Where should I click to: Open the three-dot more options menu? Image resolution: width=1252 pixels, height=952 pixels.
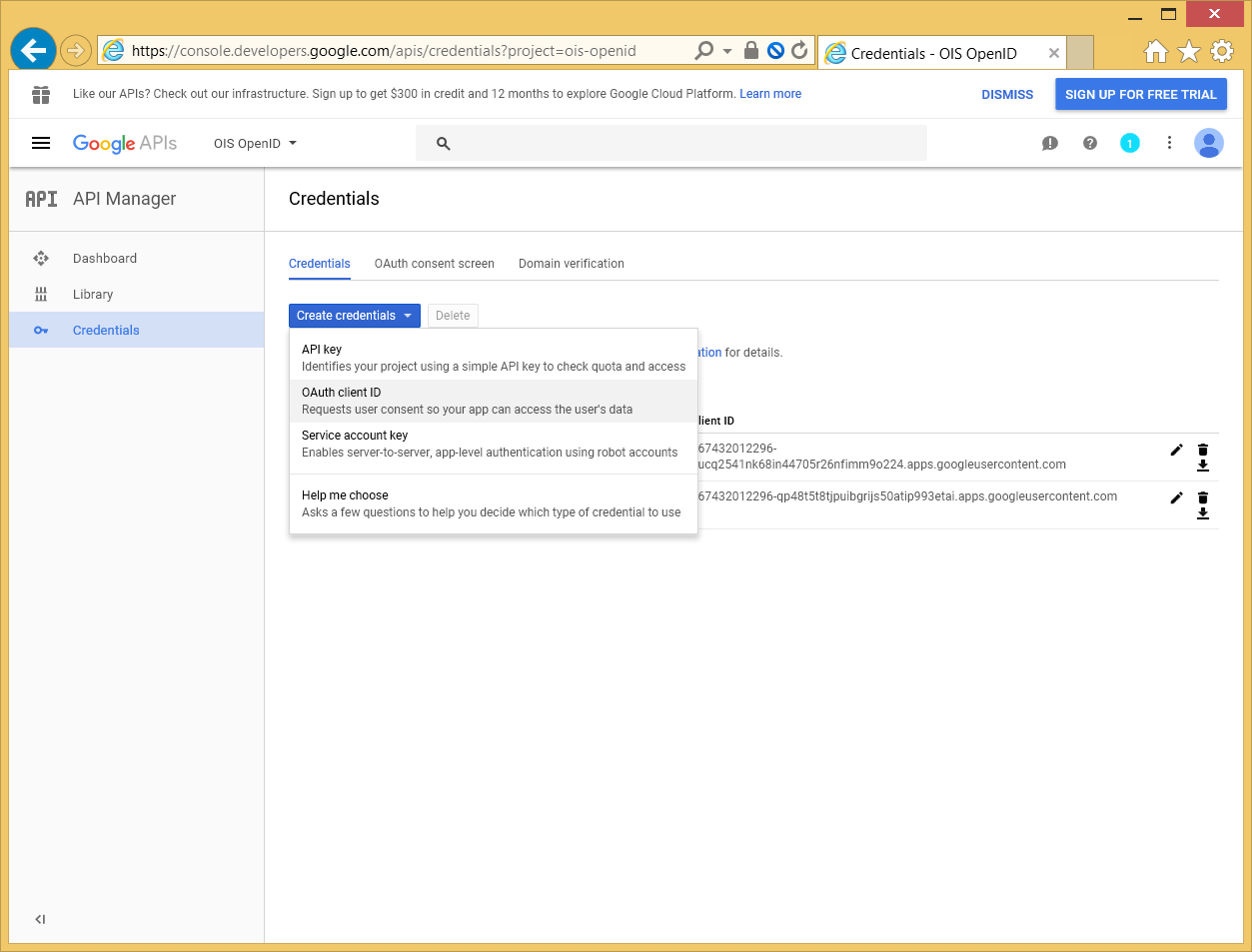[1169, 143]
